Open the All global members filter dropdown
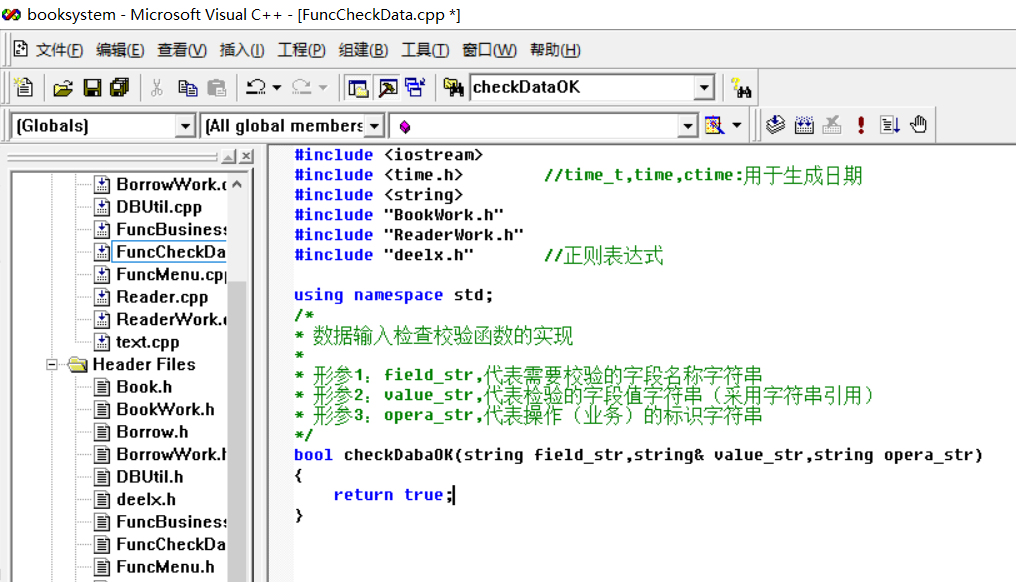 pyautogui.click(x=374, y=126)
